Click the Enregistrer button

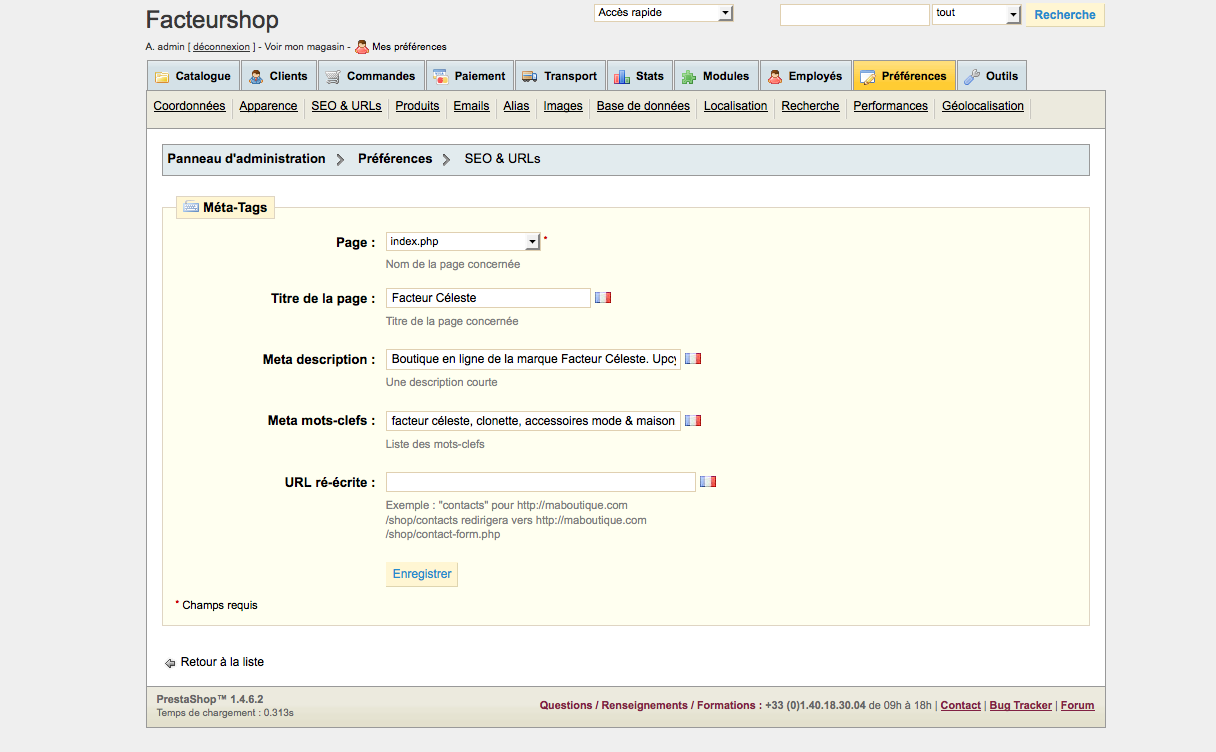[422, 574]
